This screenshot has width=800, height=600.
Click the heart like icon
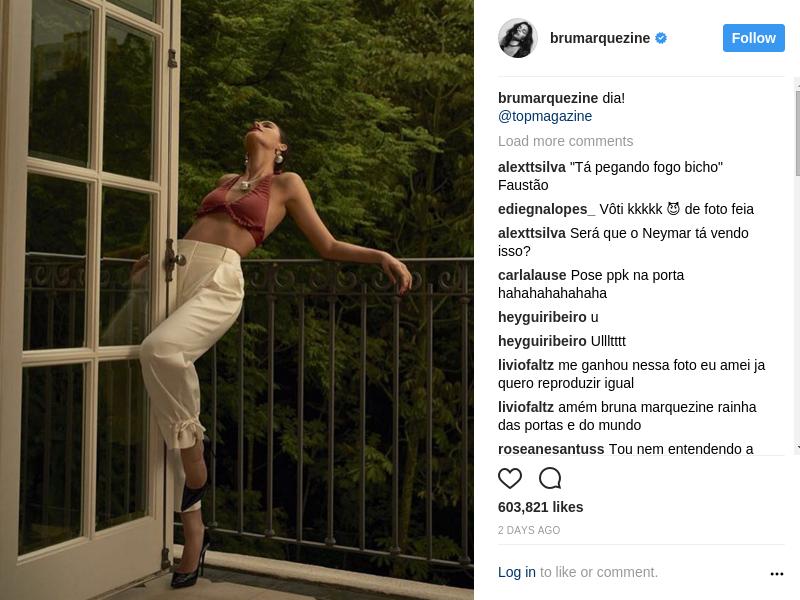pos(510,479)
